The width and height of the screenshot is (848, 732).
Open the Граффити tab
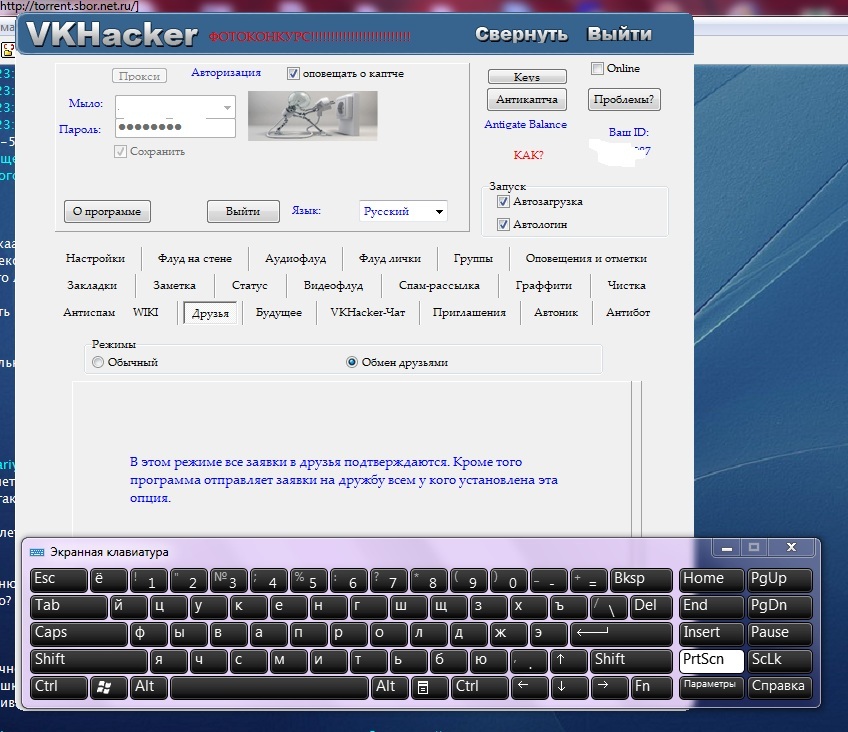point(544,285)
